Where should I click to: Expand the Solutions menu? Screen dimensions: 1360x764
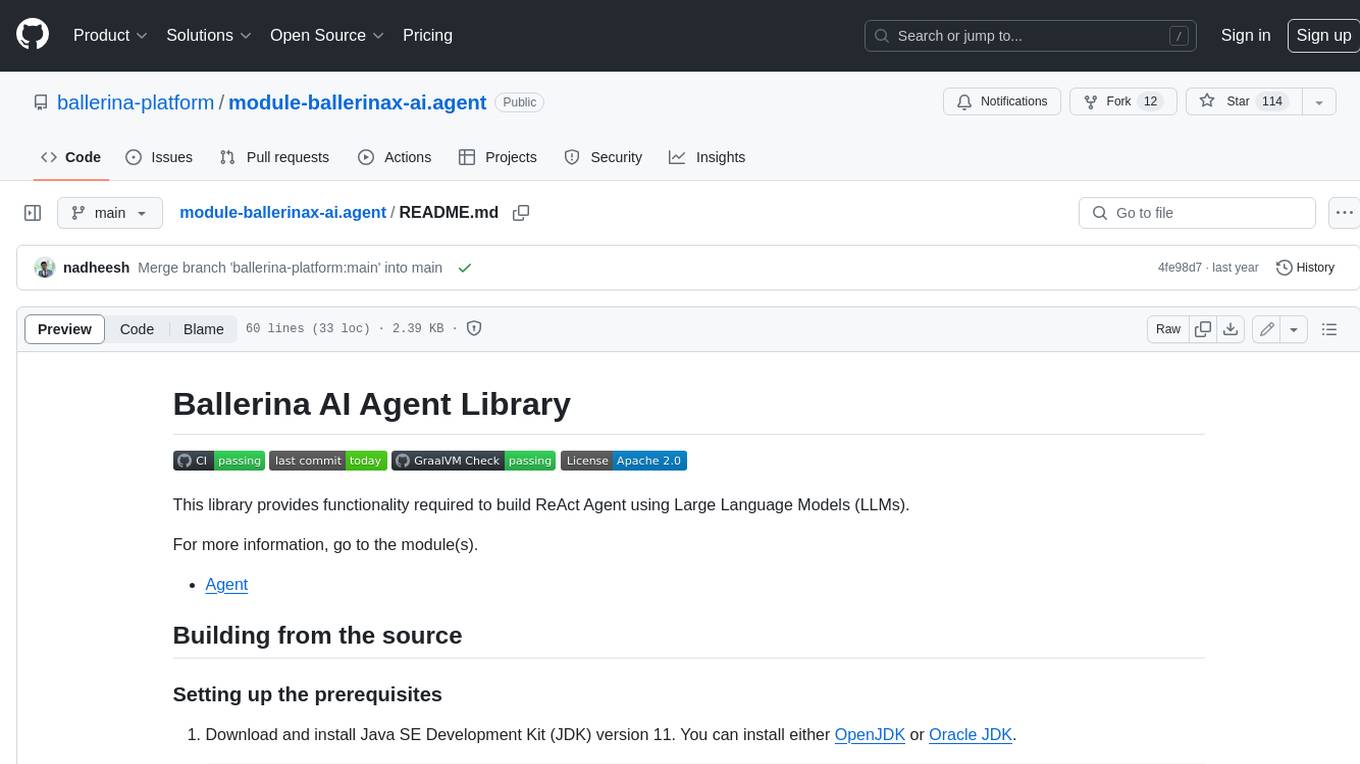208,35
